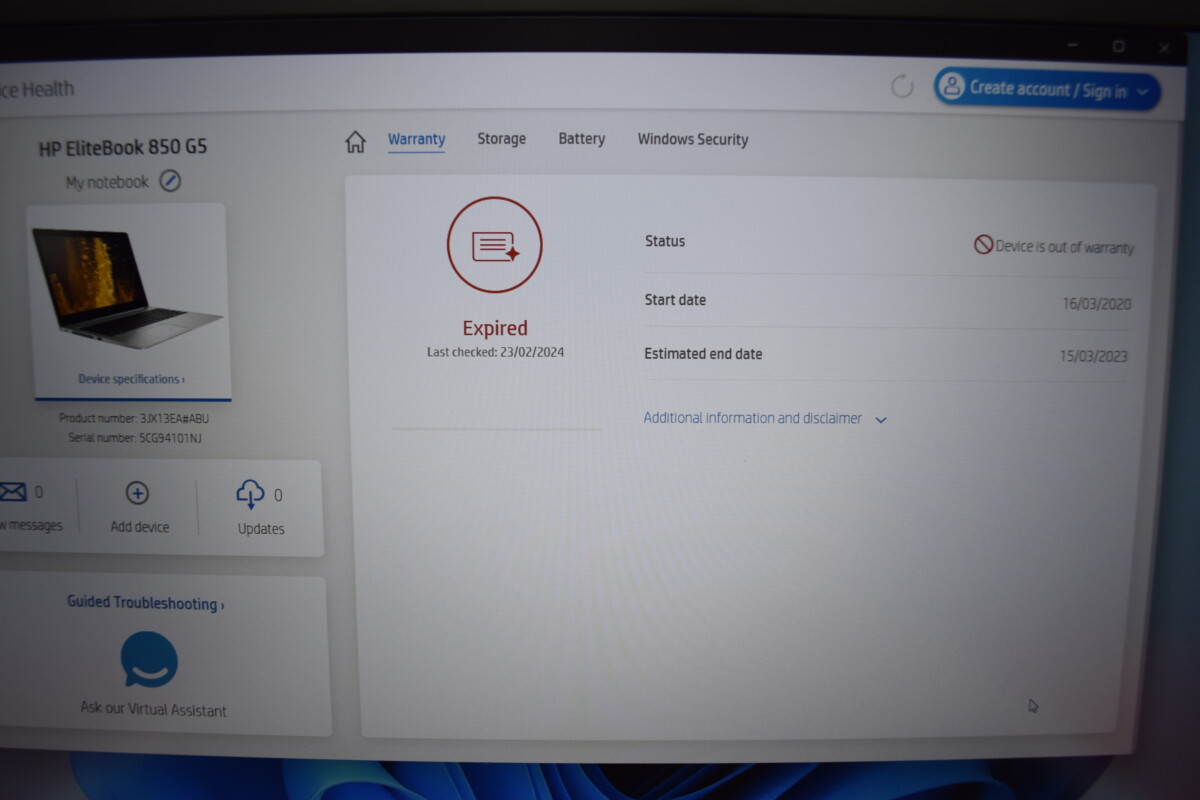Click the HP EliteBook 850 G5 title
This screenshot has height=800, width=1200.
pyautogui.click(x=122, y=147)
